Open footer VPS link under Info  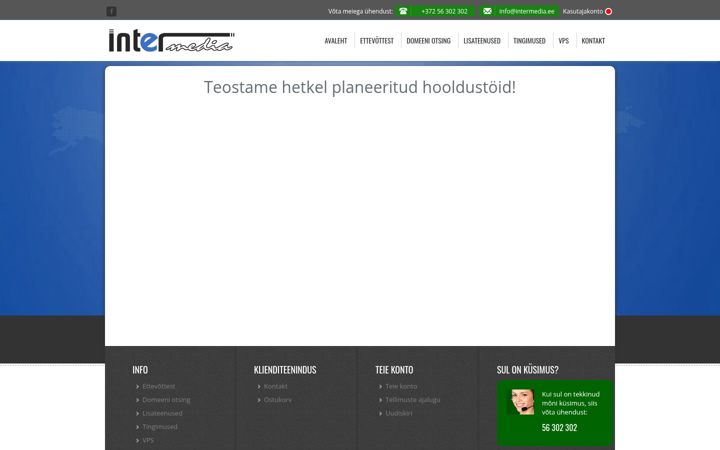tap(148, 440)
